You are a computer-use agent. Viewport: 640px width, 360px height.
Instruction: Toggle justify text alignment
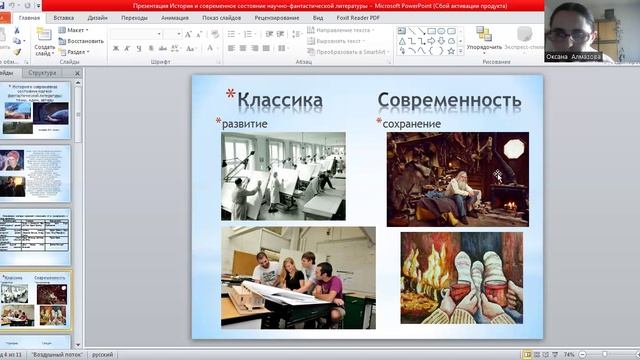click(x=266, y=48)
